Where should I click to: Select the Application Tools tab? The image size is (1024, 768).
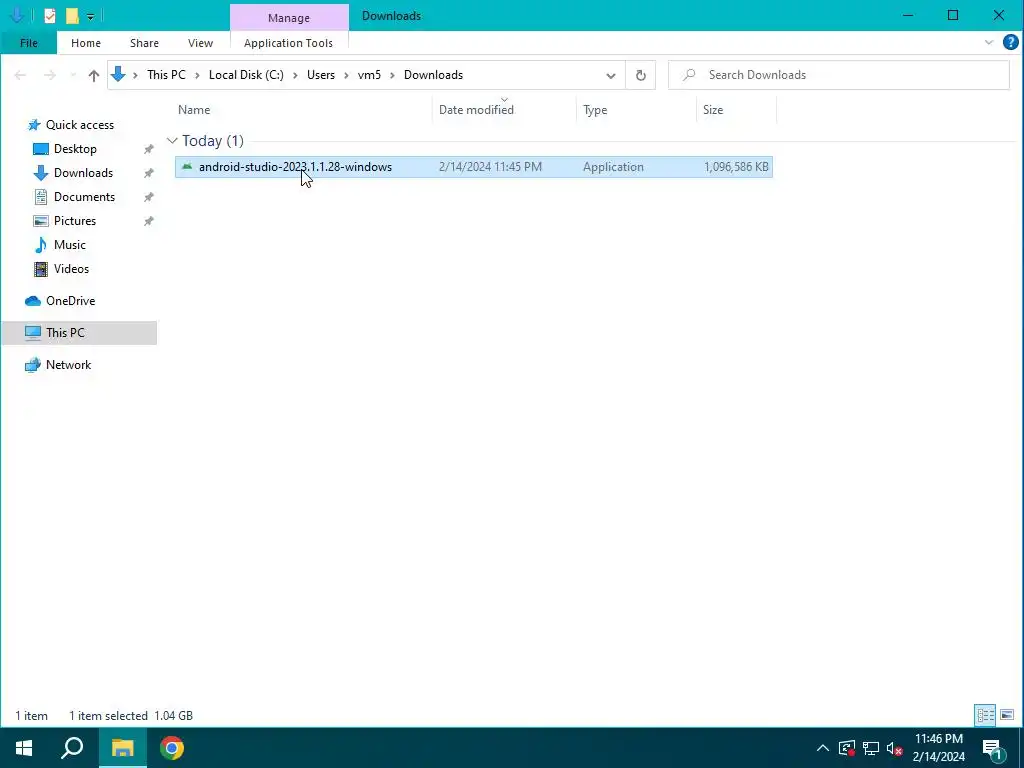tap(288, 43)
